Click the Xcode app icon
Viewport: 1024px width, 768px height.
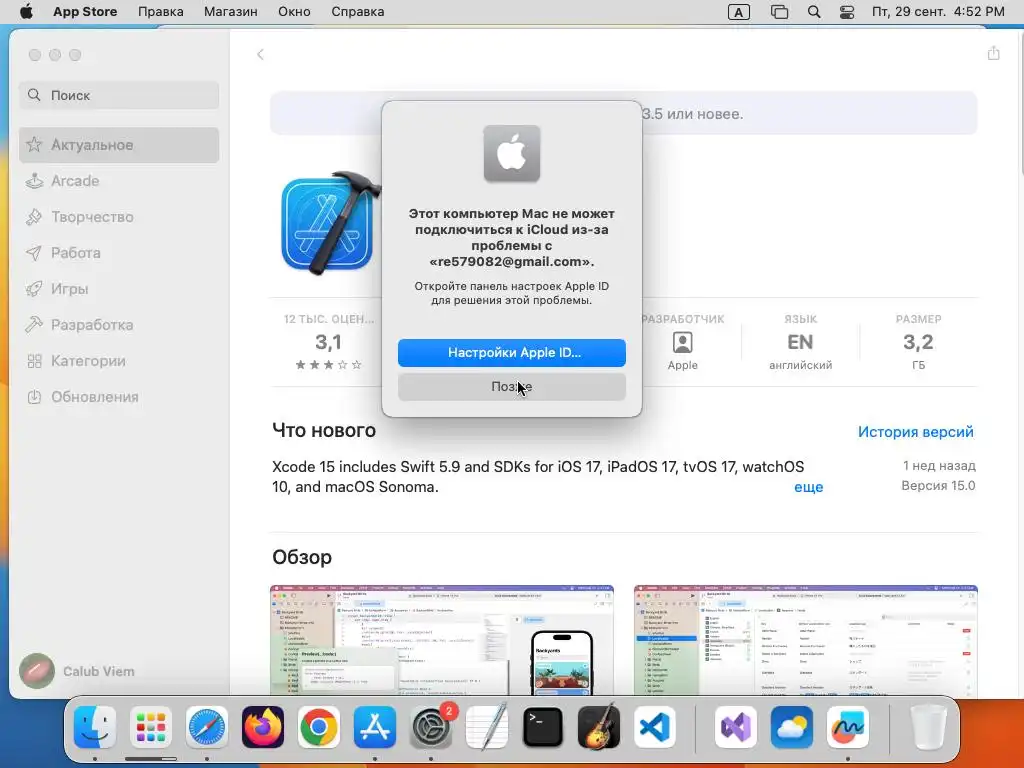click(x=330, y=223)
